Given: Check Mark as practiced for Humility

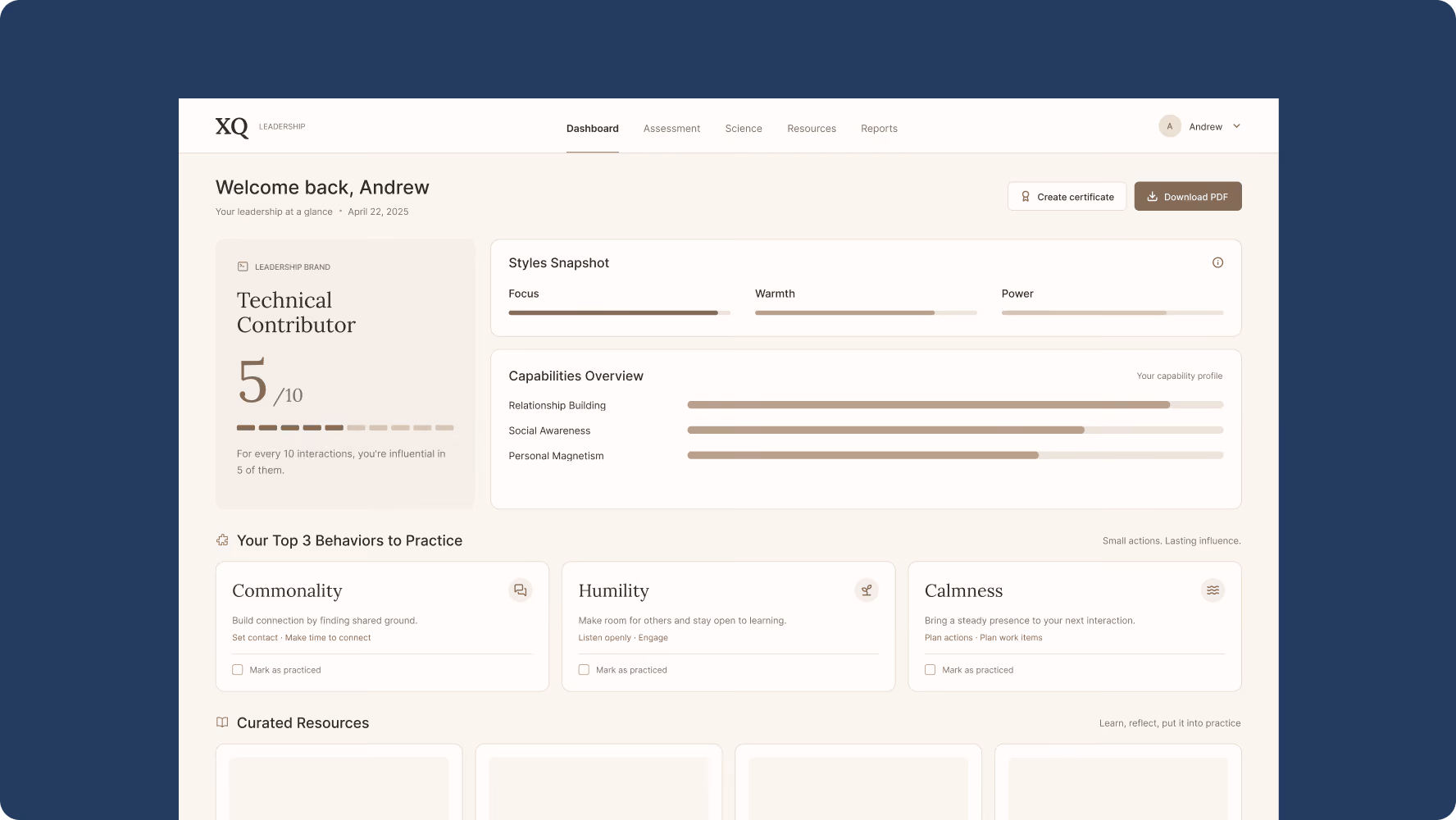Looking at the screenshot, I should point(584,670).
